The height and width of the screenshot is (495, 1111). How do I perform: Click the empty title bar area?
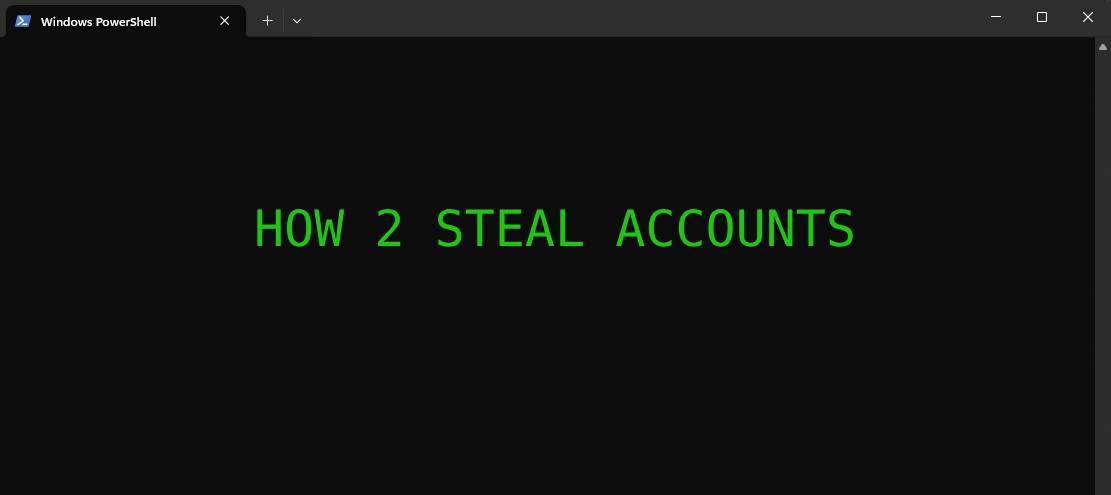pyautogui.click(x=638, y=18)
